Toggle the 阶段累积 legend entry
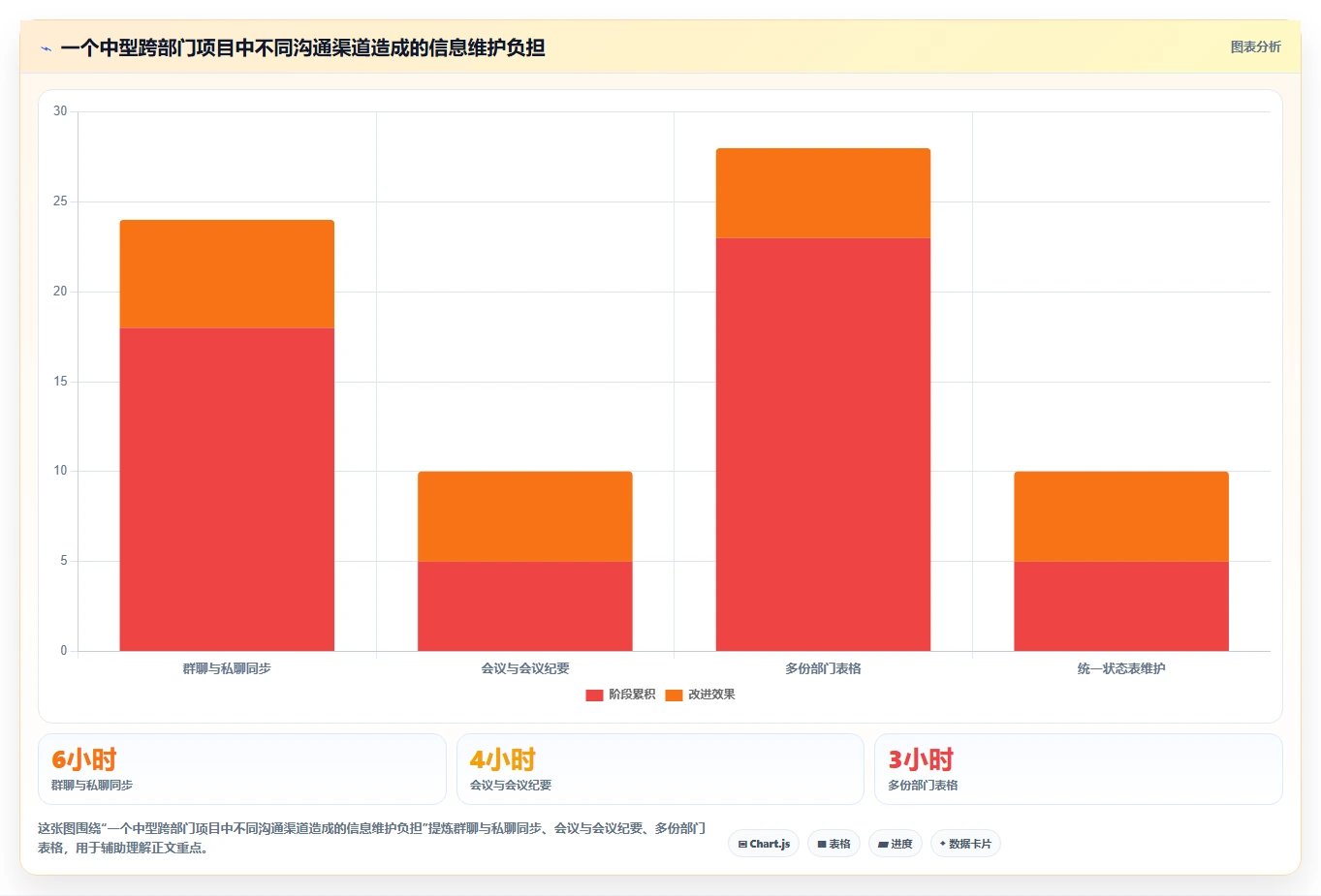The image size is (1321, 896). (x=620, y=695)
